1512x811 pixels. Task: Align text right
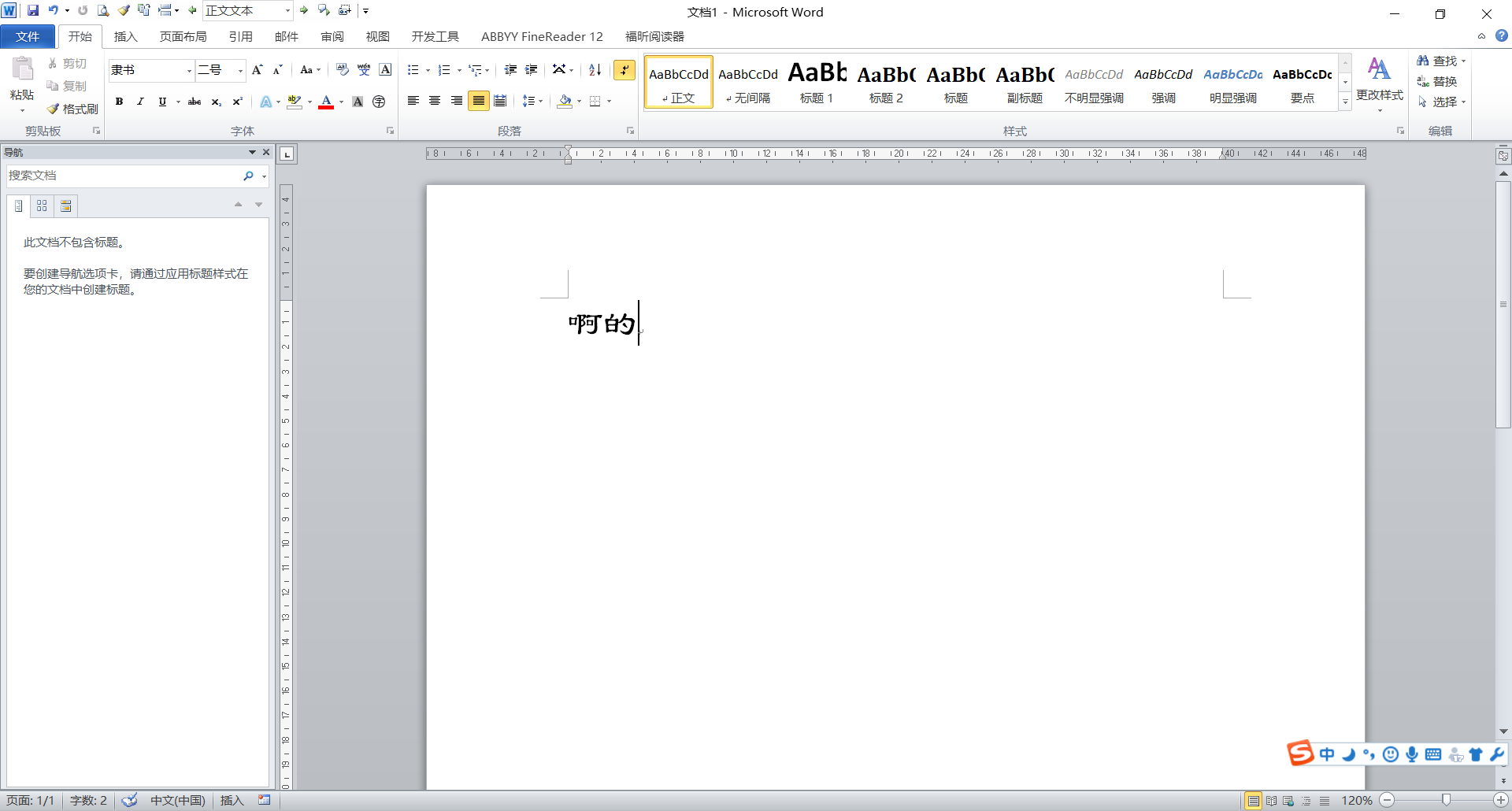coord(457,101)
